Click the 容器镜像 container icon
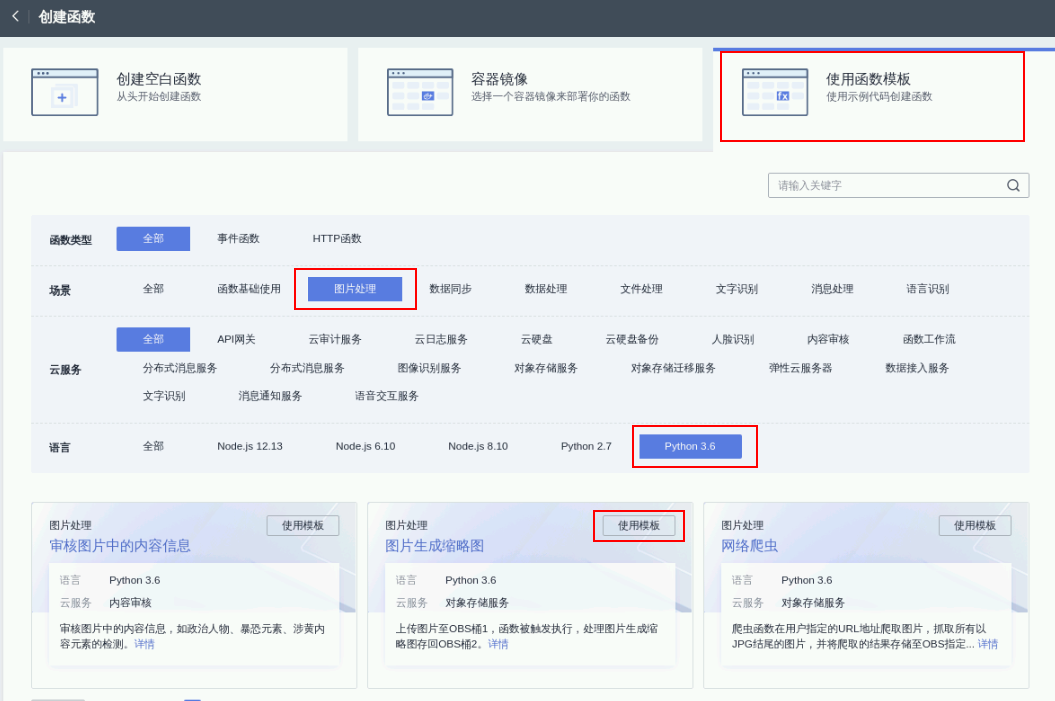Image resolution: width=1055 pixels, height=701 pixels. point(420,92)
